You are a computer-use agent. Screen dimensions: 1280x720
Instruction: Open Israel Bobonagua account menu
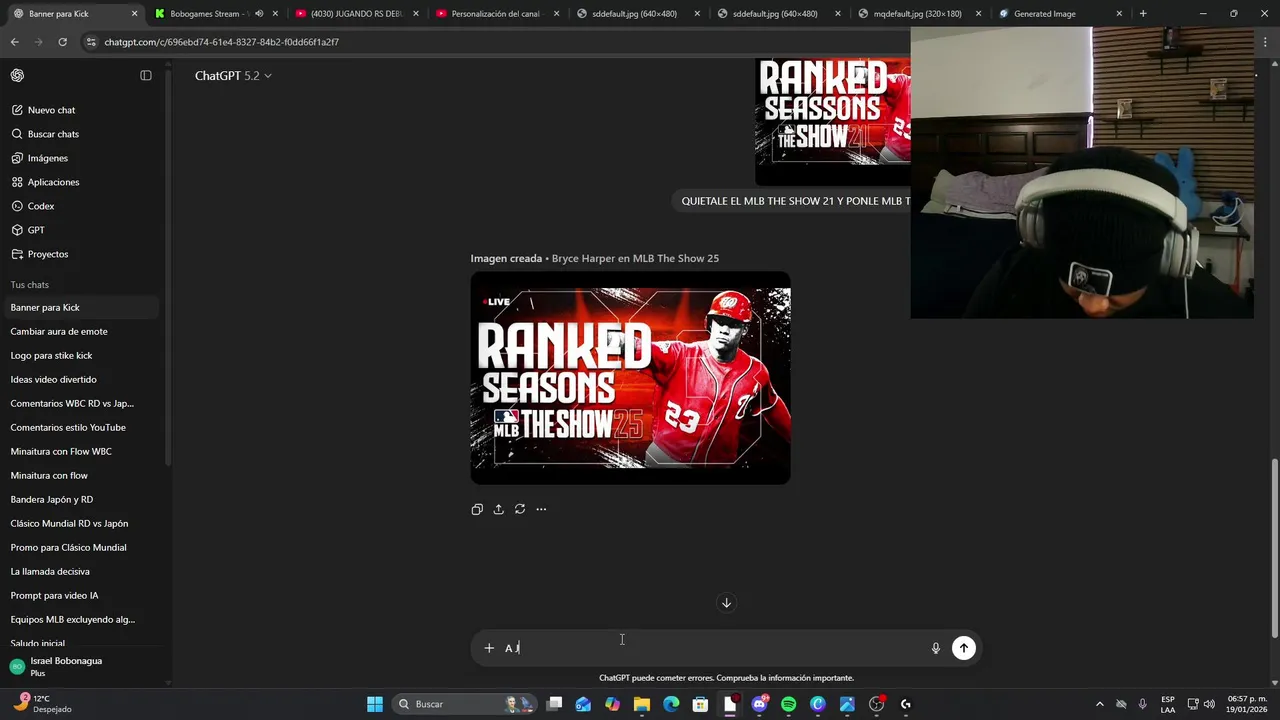(x=81, y=666)
